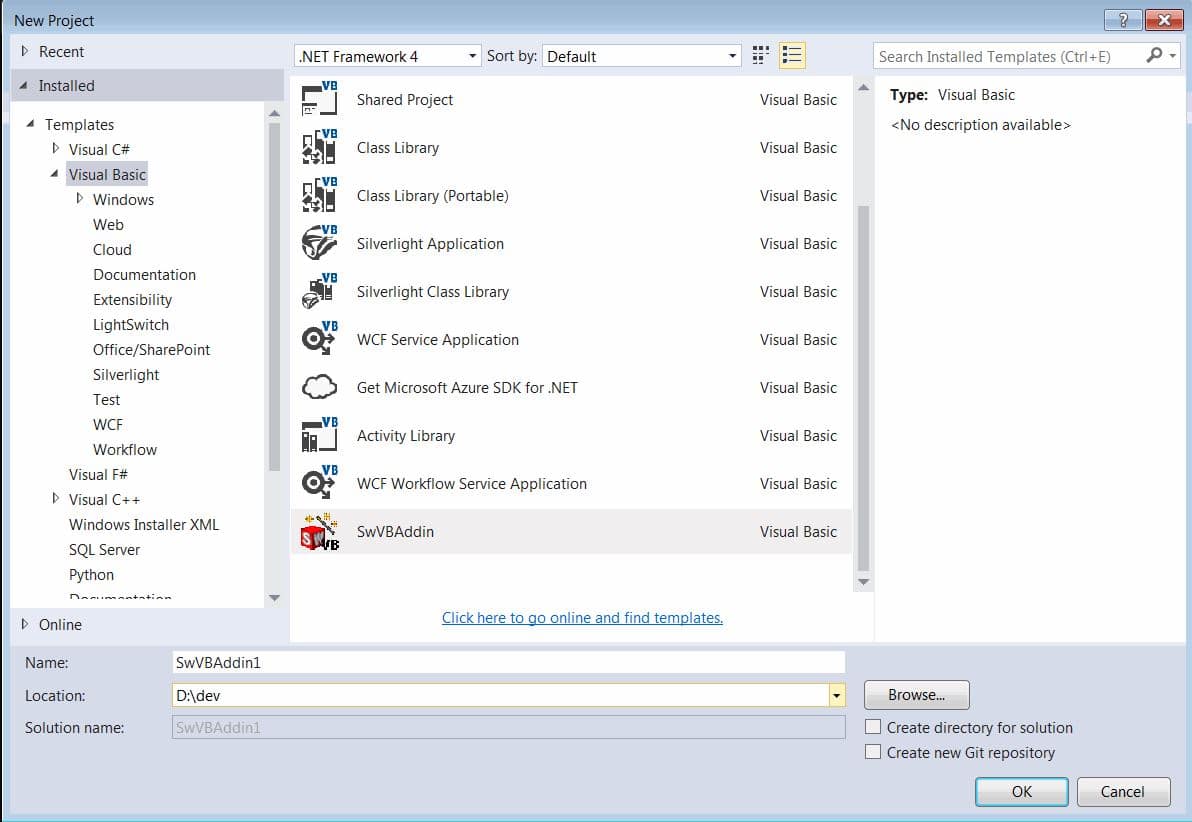
Task: Click the tree panel scroll-down arrow
Action: coord(274,598)
